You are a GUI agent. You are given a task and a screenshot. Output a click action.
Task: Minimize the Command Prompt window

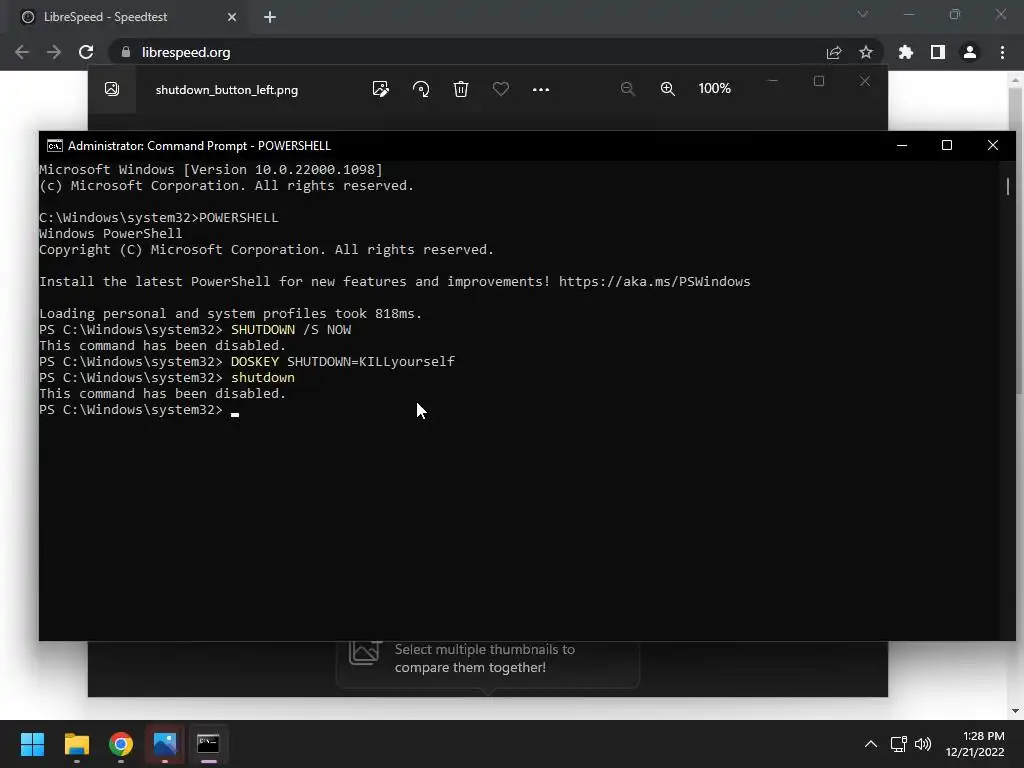[902, 146]
